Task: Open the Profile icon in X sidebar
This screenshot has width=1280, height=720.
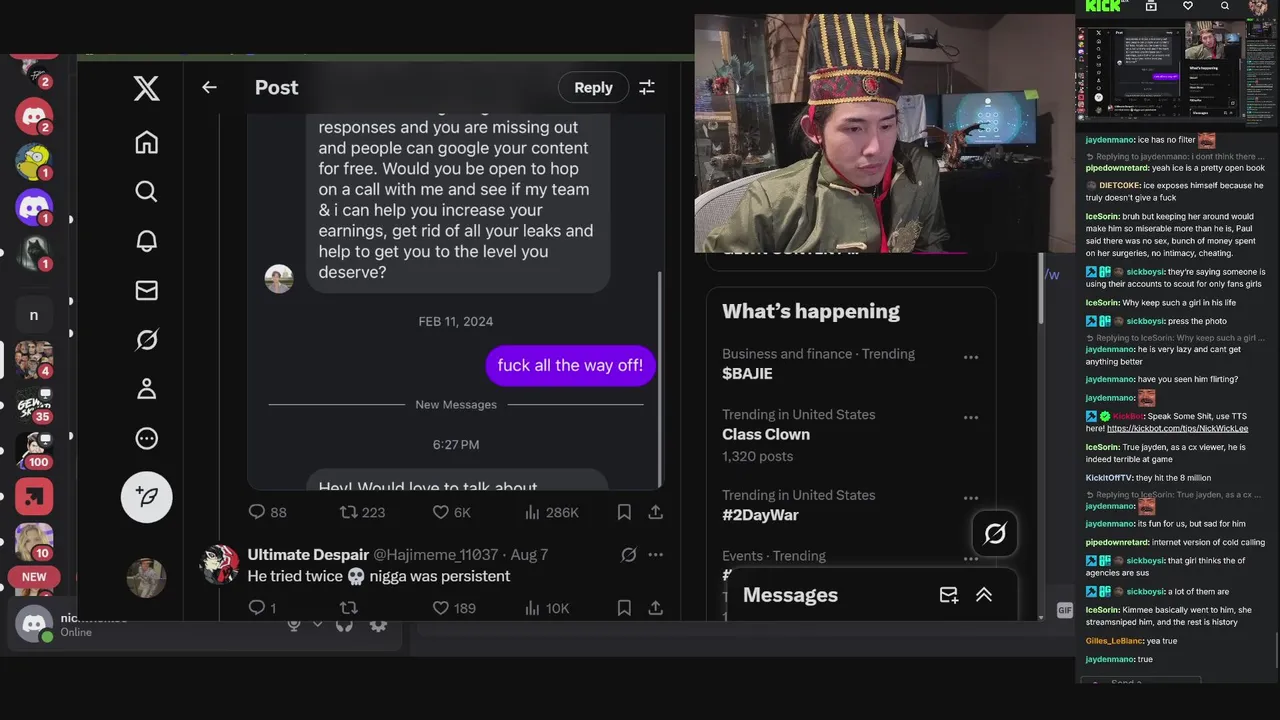Action: coord(147,389)
